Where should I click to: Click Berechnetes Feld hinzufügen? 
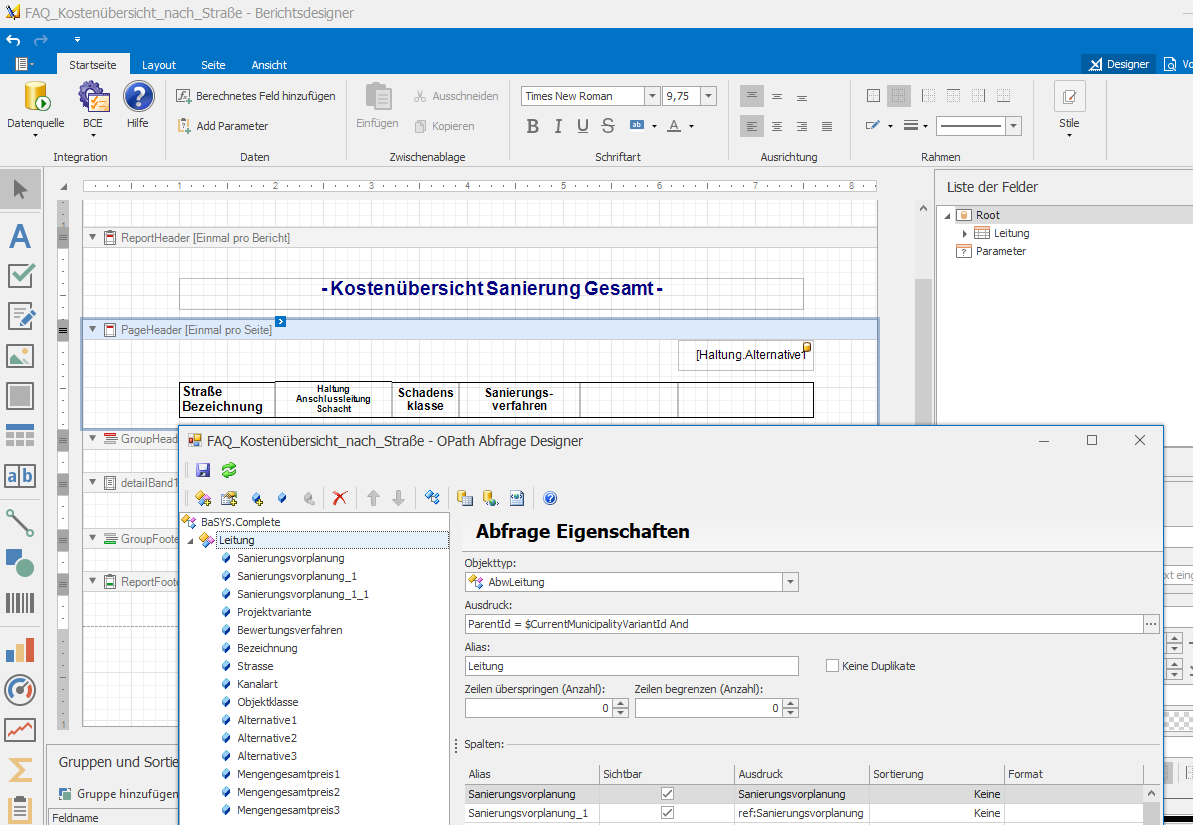point(256,96)
